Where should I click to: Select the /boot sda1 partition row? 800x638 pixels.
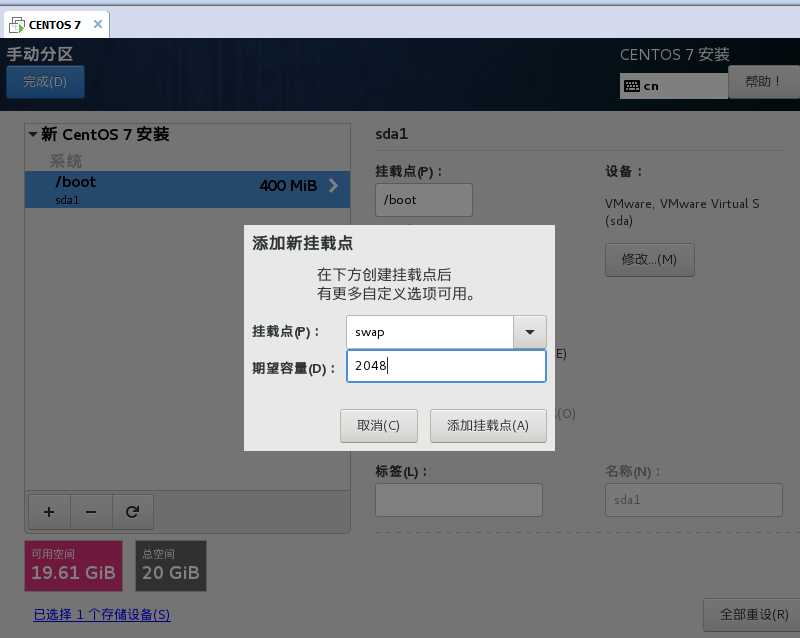[187, 189]
